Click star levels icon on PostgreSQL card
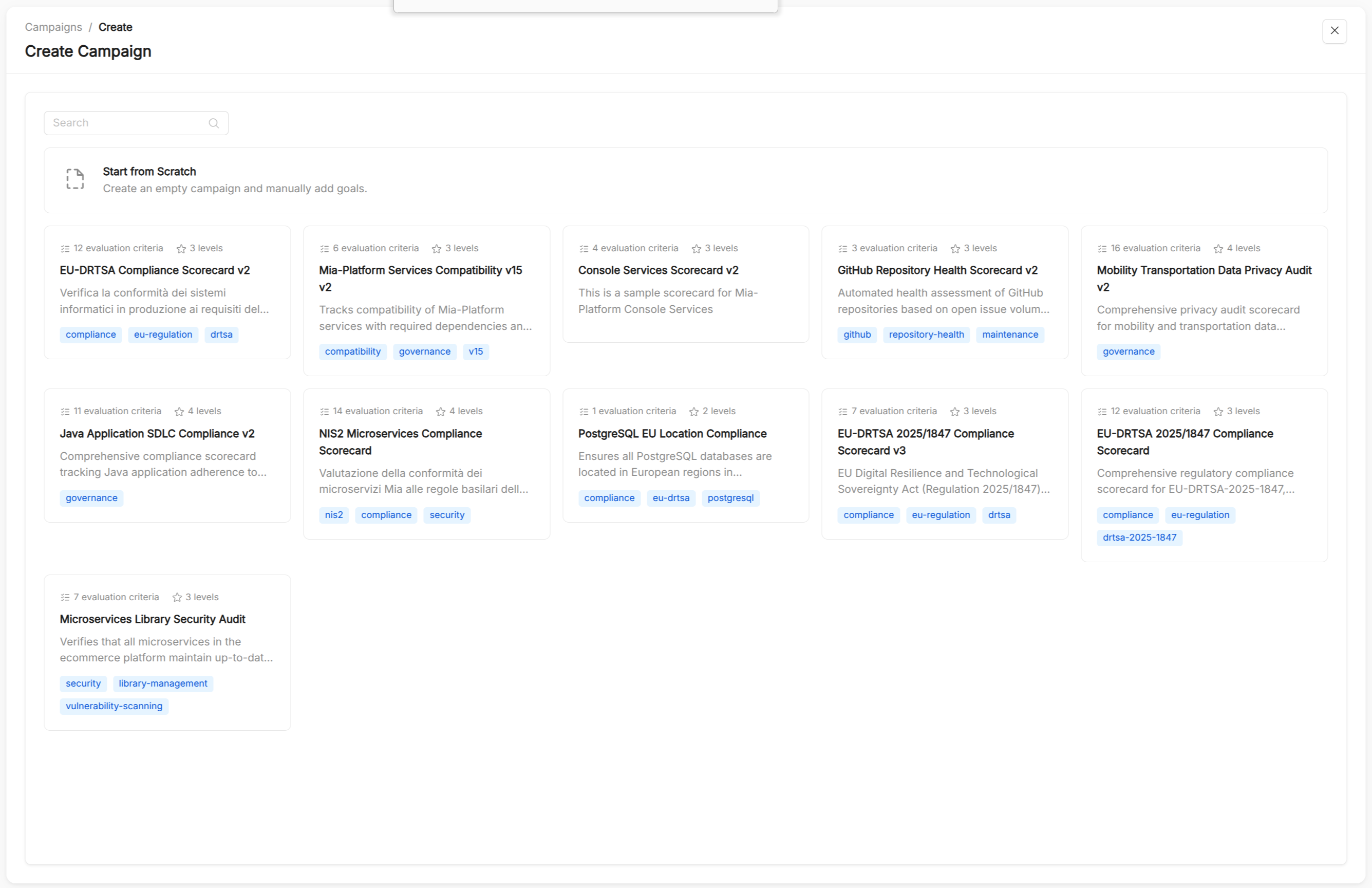Viewport: 1372px width, 888px height. click(x=694, y=412)
